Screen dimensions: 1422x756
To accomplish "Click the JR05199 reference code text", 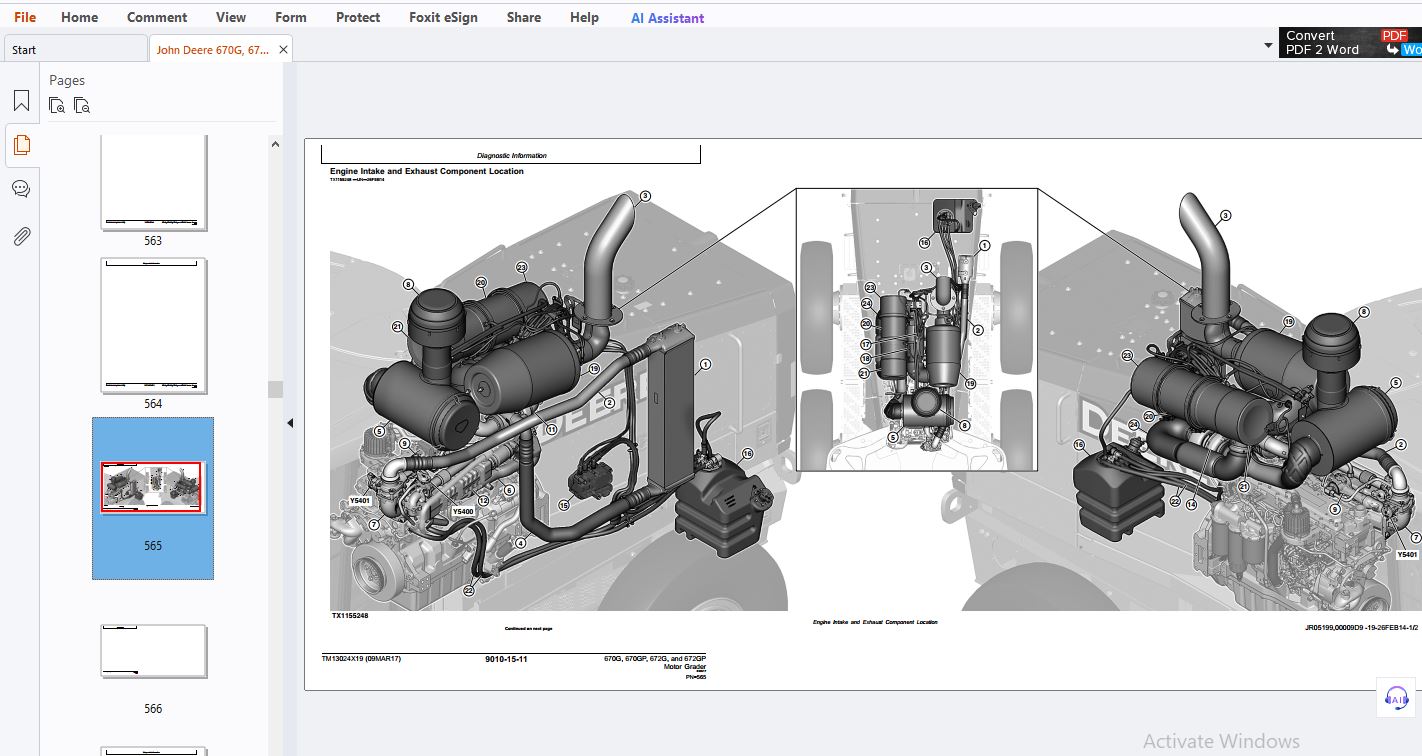I will coord(1361,627).
